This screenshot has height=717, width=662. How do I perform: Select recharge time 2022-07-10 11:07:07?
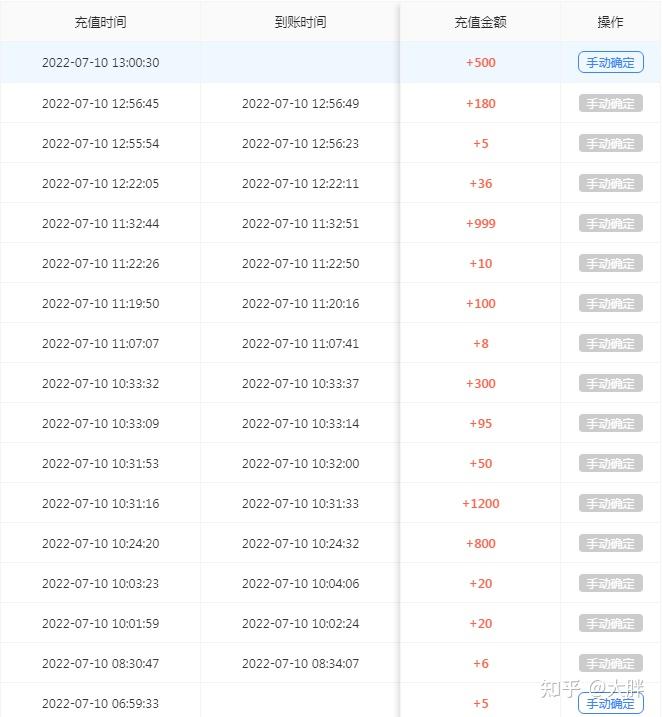point(100,344)
